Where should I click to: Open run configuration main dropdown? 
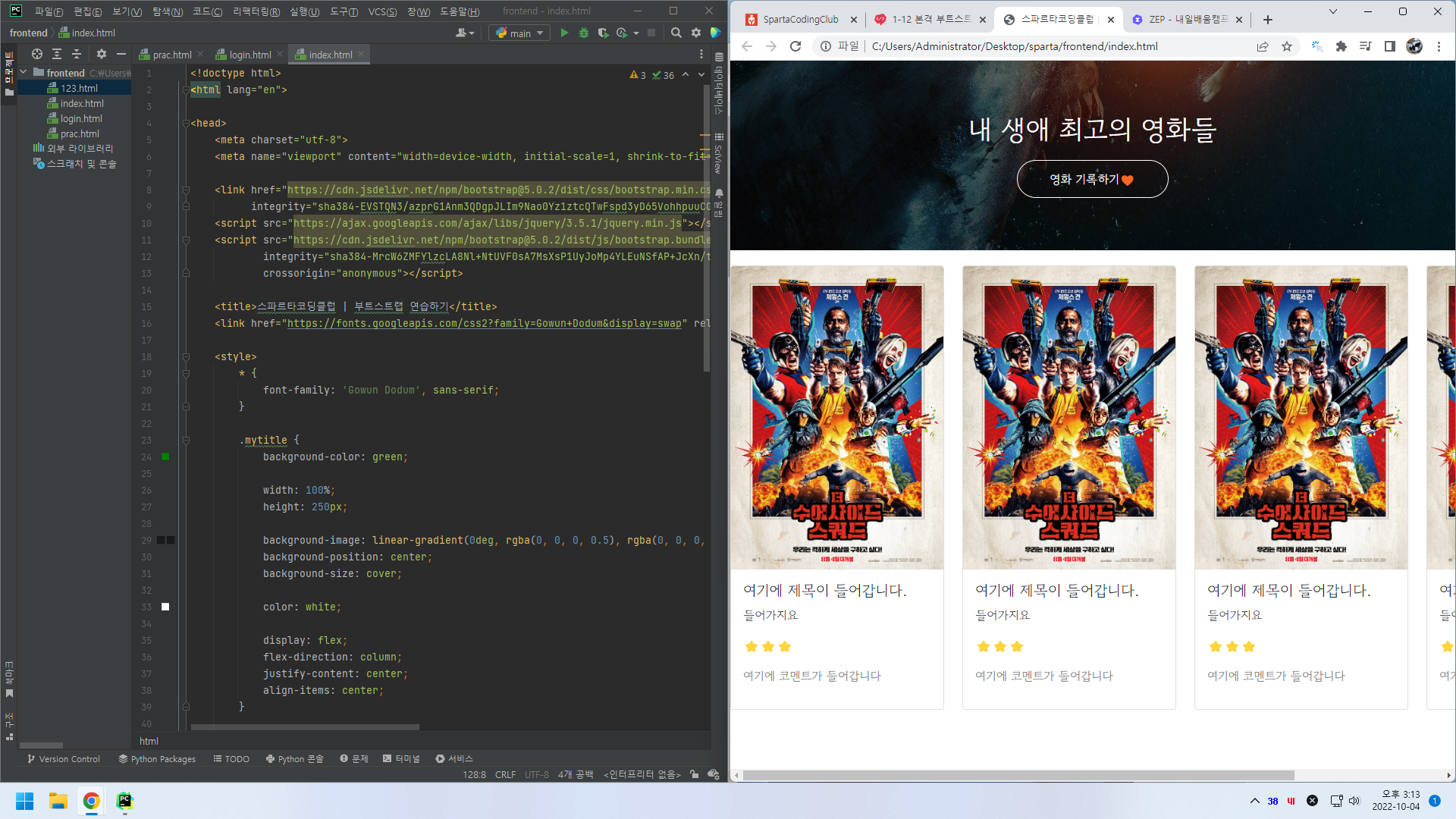tap(519, 33)
